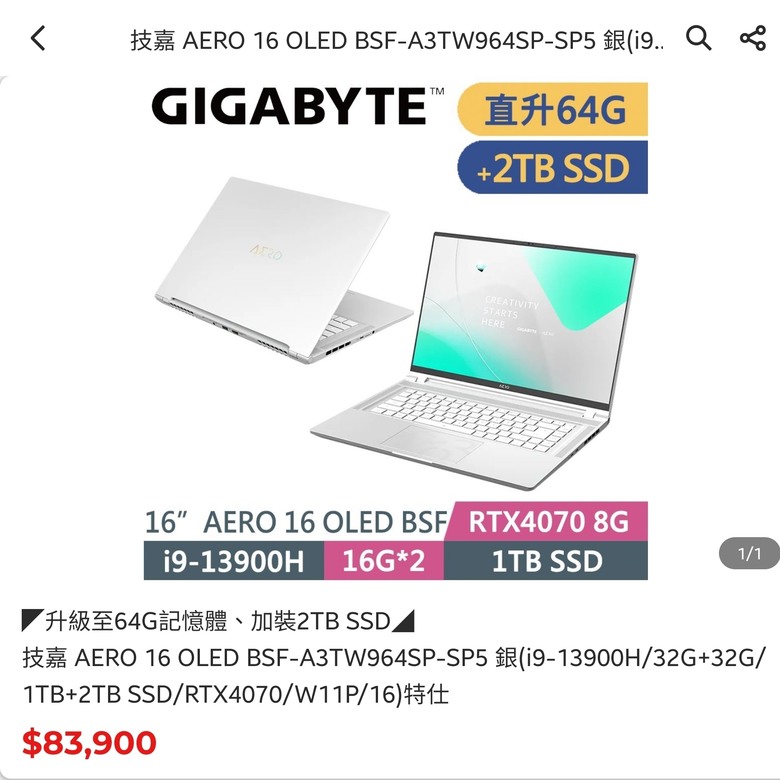This screenshot has height=780, width=780.
Task: Open search with the magnifier icon
Action: (x=698, y=38)
